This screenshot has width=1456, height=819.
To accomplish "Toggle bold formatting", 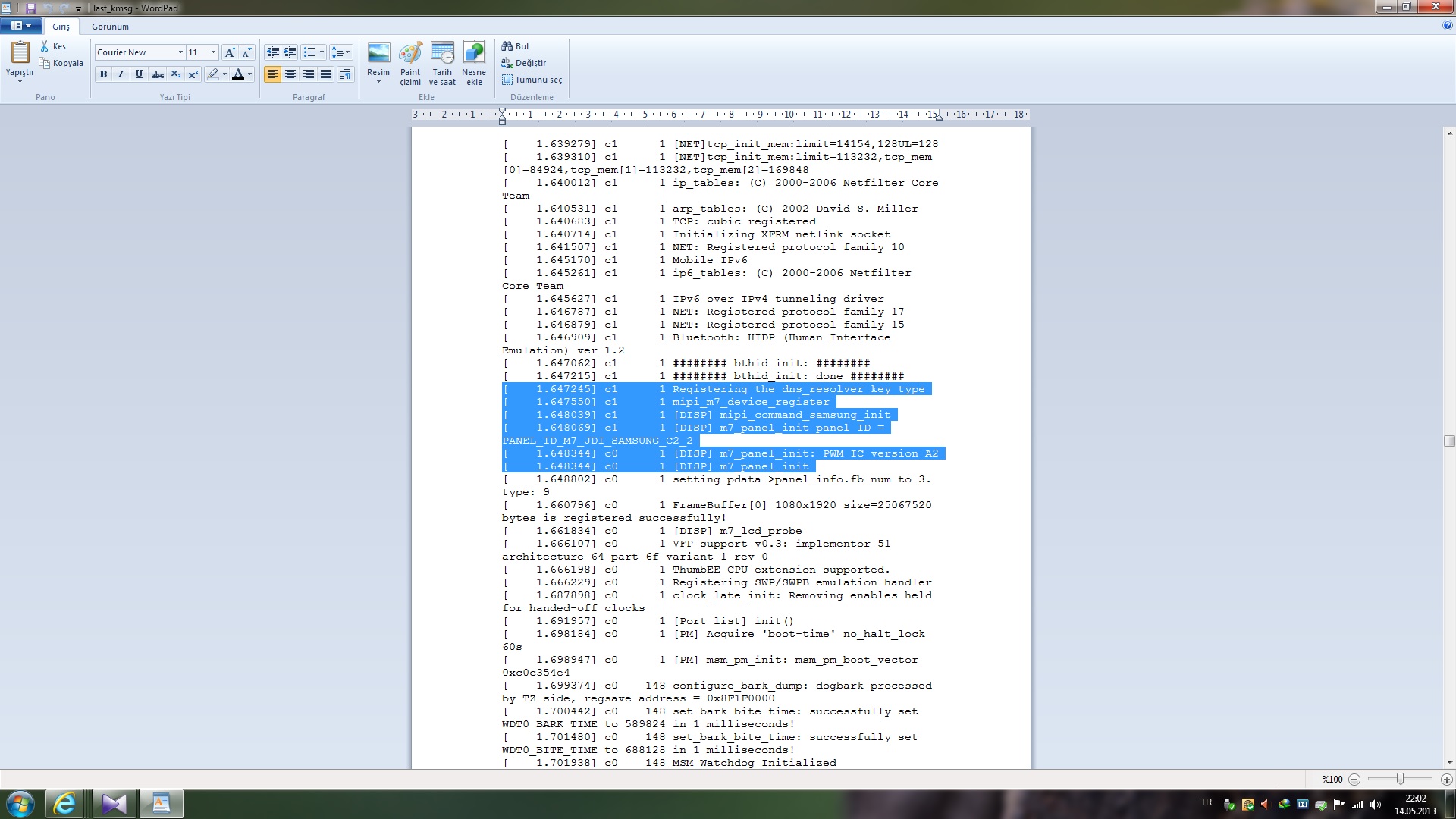I will [103, 74].
